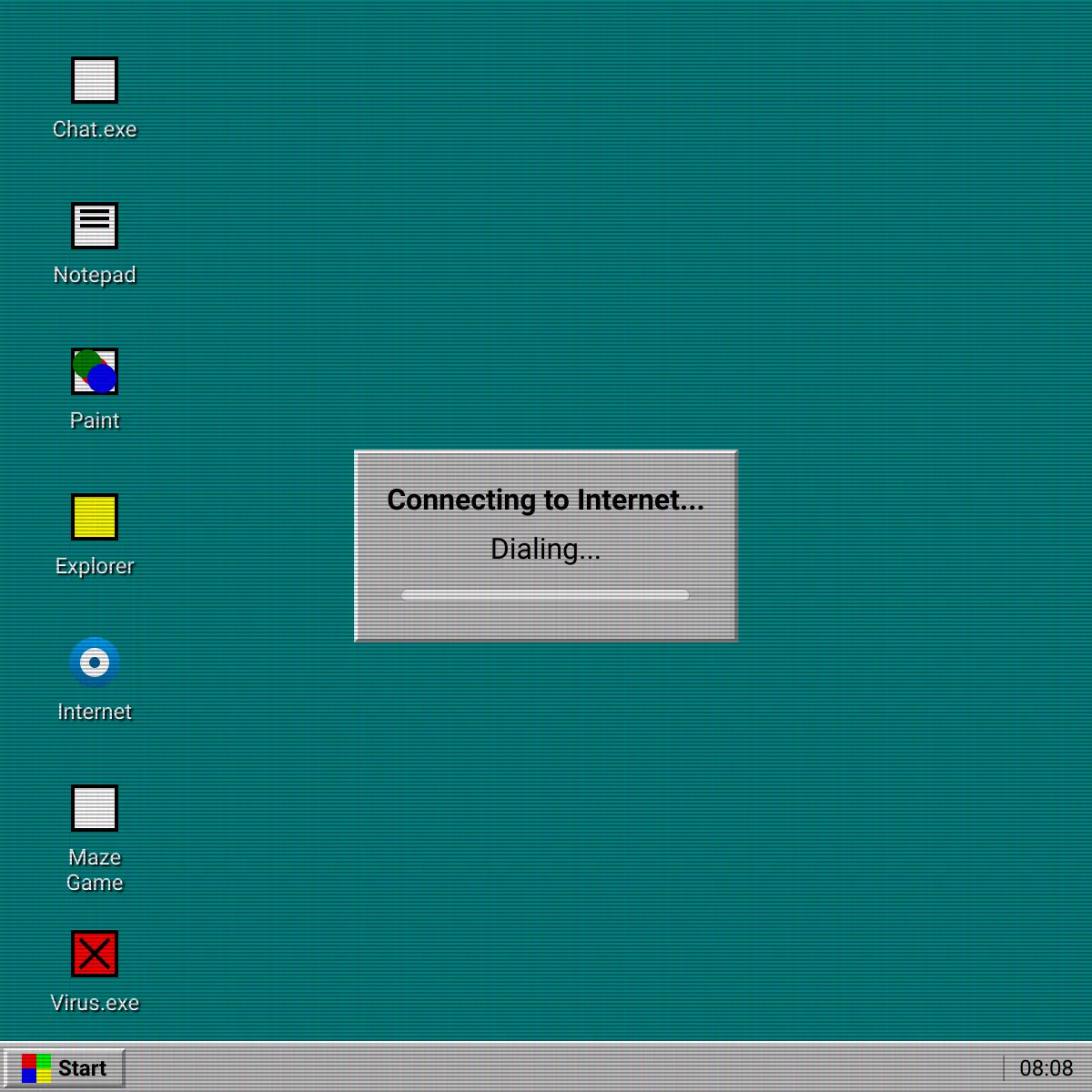Select the yellow Explorer icon
The height and width of the screenshot is (1092, 1092).
94,516
